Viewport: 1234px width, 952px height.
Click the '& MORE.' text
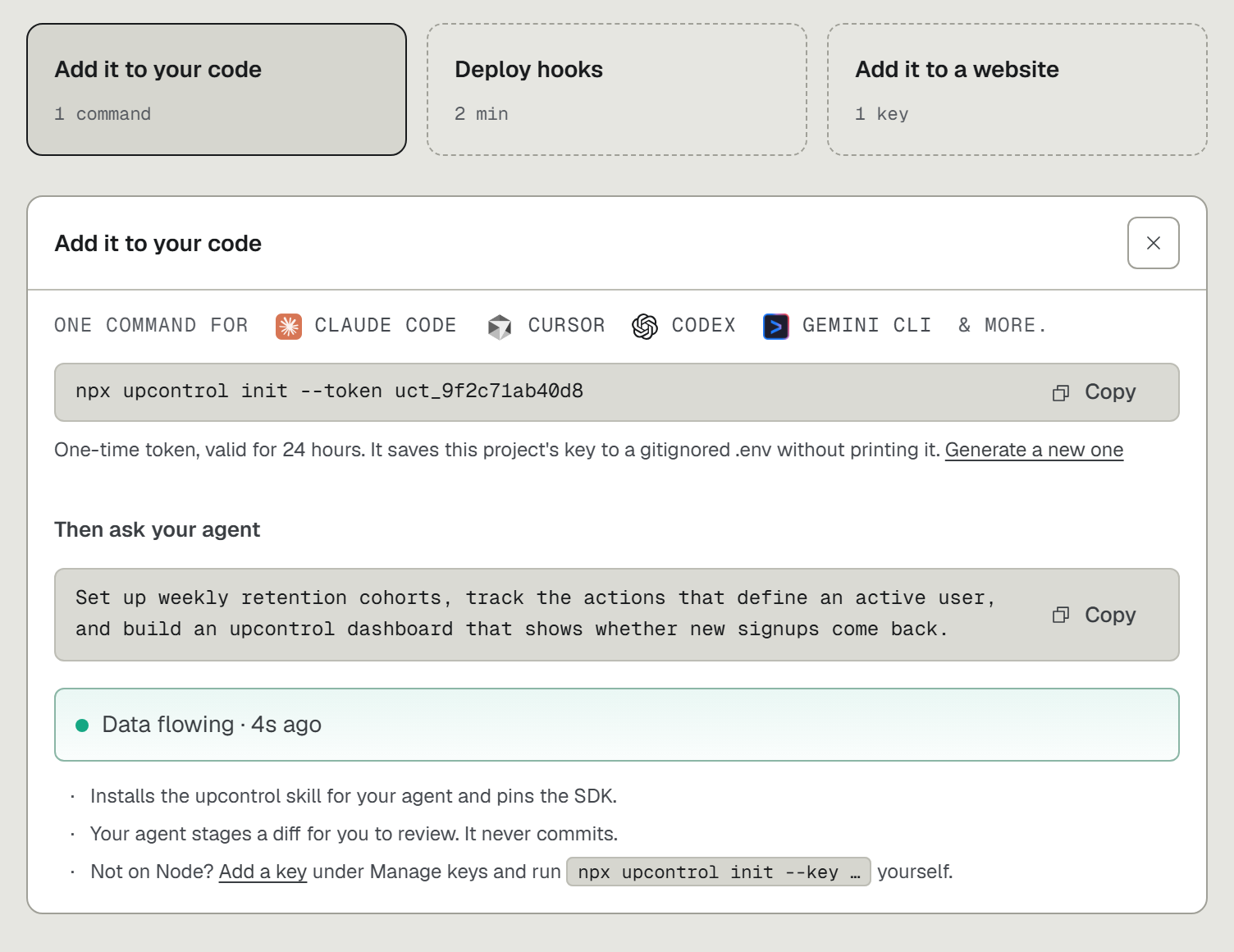[1003, 326]
